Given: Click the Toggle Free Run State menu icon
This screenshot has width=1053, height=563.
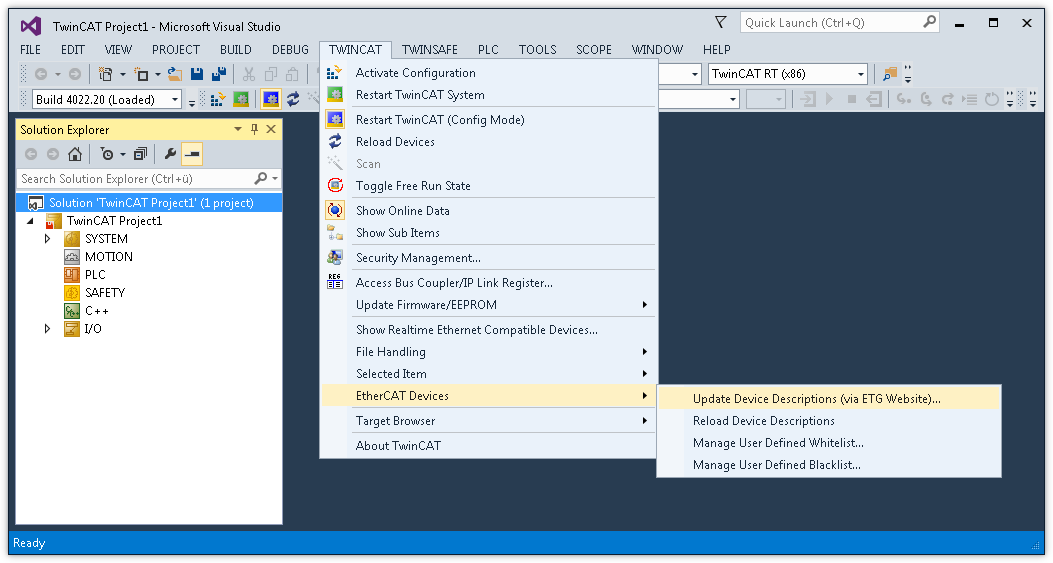Looking at the screenshot, I should pyautogui.click(x=335, y=185).
